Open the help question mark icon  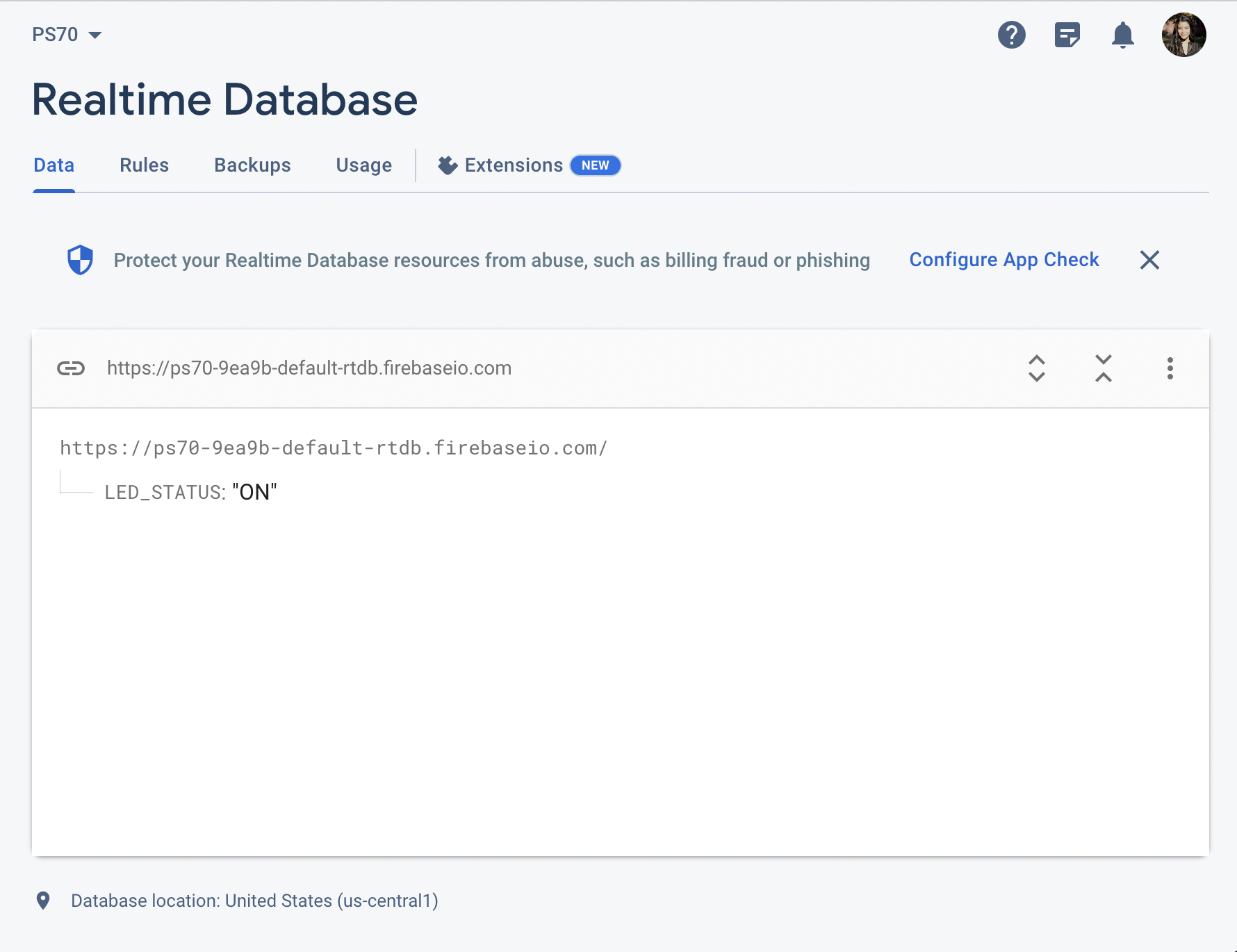(x=1011, y=35)
